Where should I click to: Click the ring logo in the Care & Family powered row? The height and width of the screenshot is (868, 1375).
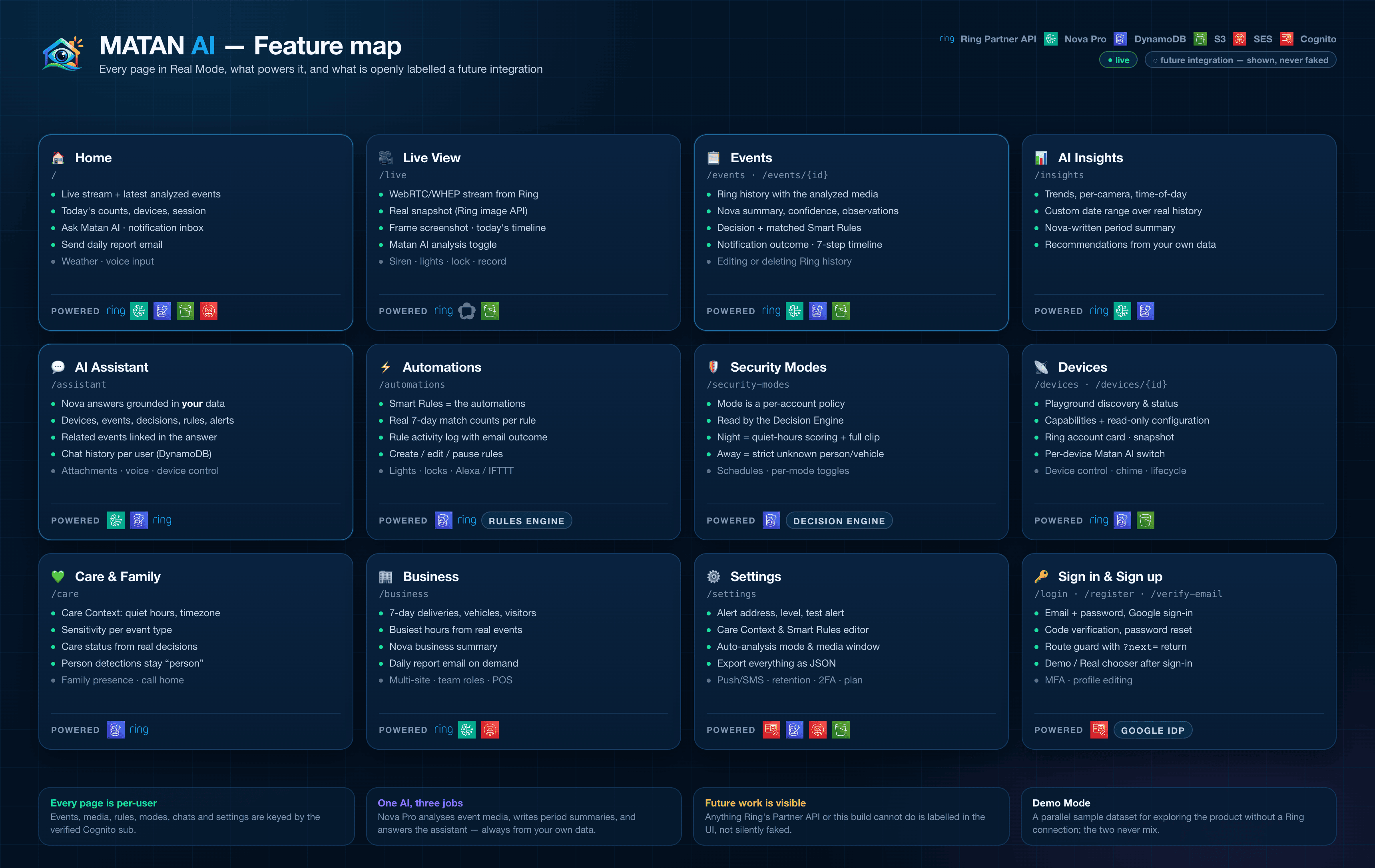click(139, 729)
